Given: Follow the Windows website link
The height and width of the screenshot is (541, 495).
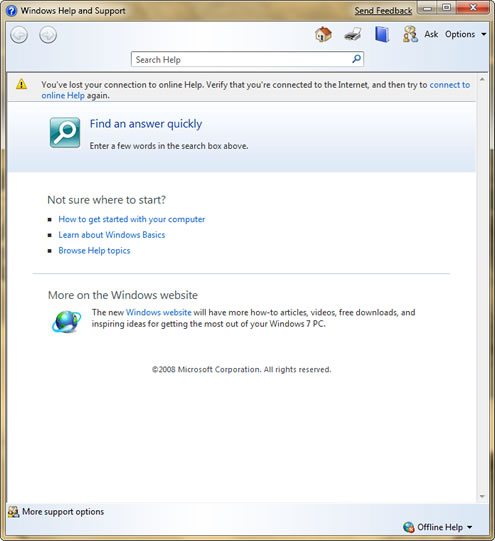Looking at the screenshot, I should click(x=158, y=313).
